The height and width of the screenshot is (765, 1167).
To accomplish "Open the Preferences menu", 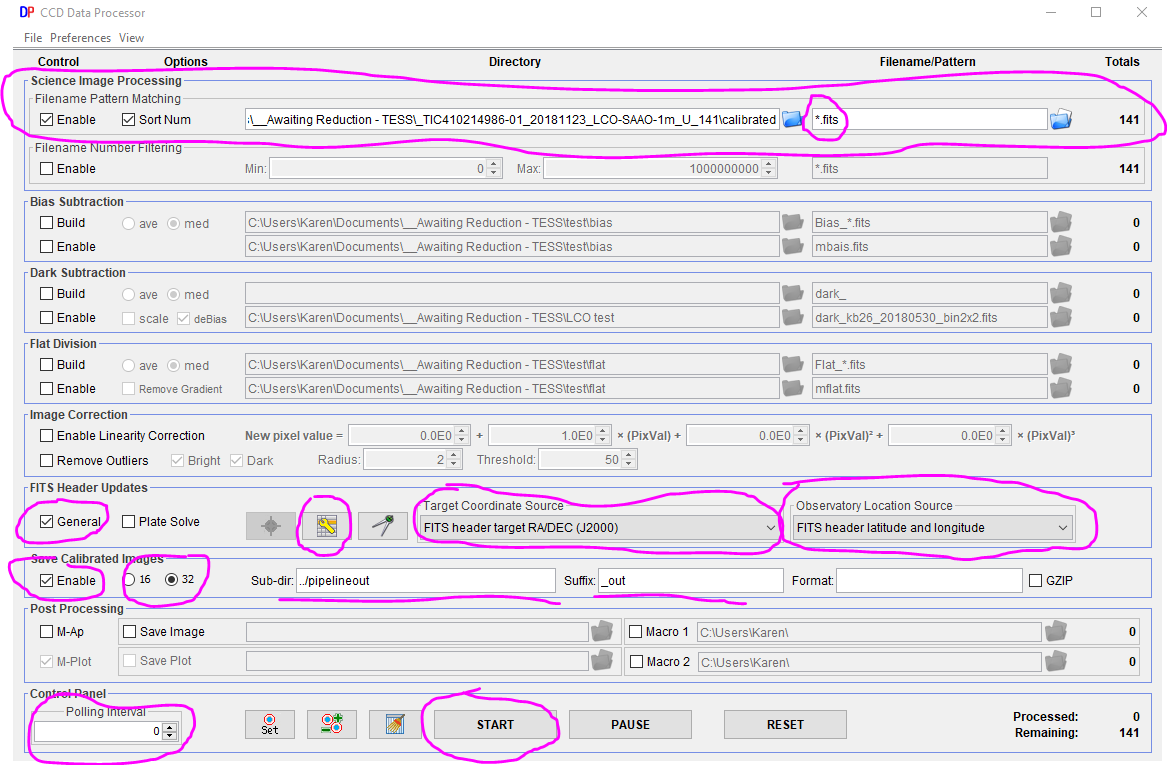I will [80, 38].
